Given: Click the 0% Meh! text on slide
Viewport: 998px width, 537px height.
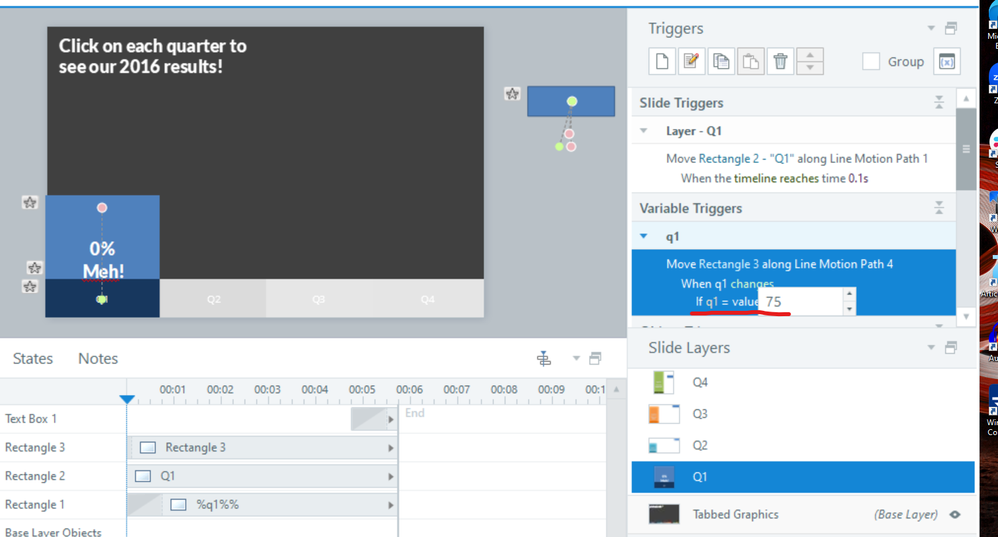Looking at the screenshot, I should [x=102, y=260].
